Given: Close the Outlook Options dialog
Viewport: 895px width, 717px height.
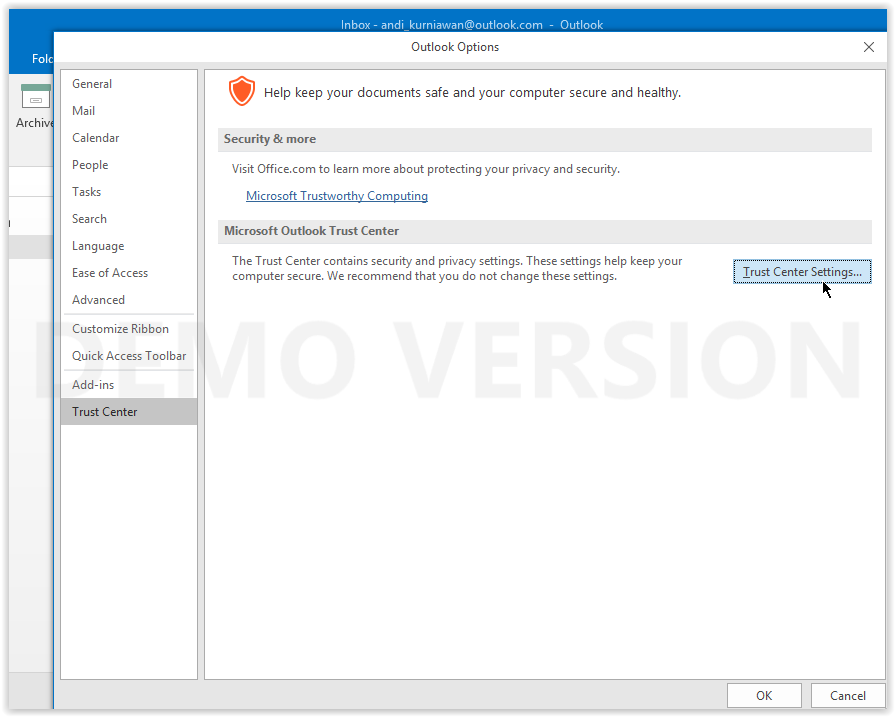Looking at the screenshot, I should 869,46.
